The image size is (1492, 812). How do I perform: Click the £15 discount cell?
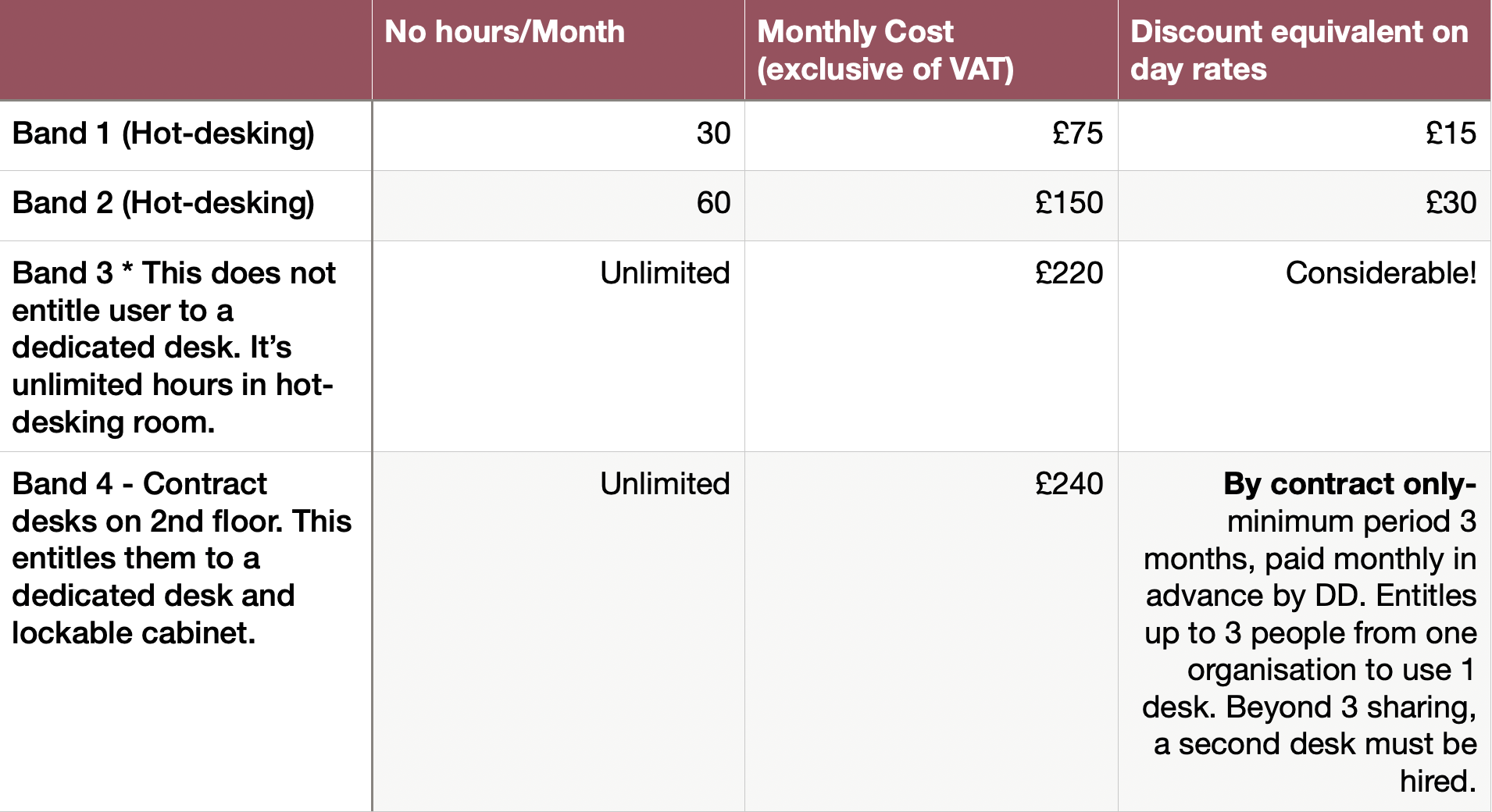(1450, 134)
